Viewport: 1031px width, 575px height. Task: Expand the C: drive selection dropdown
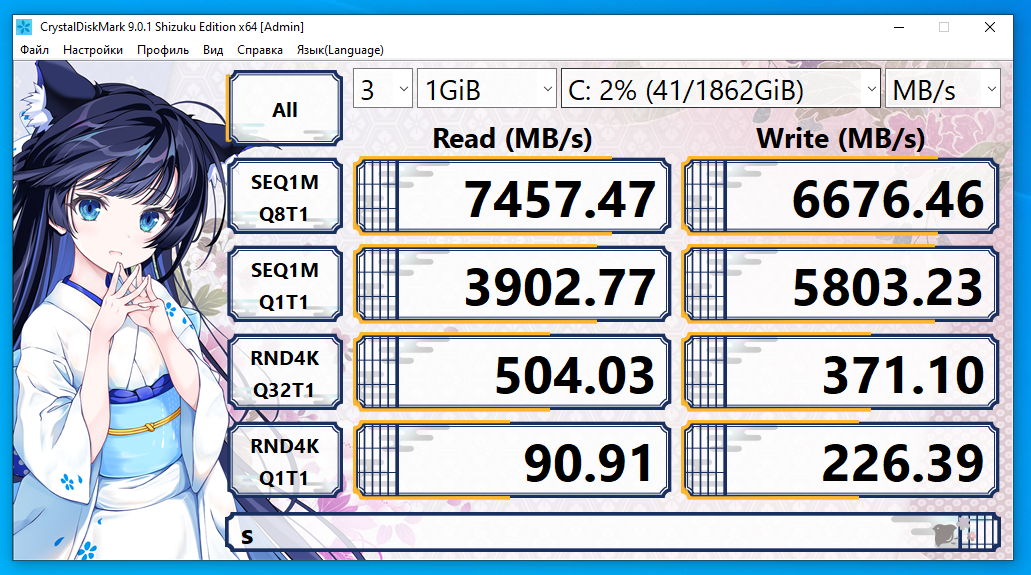(x=721, y=89)
